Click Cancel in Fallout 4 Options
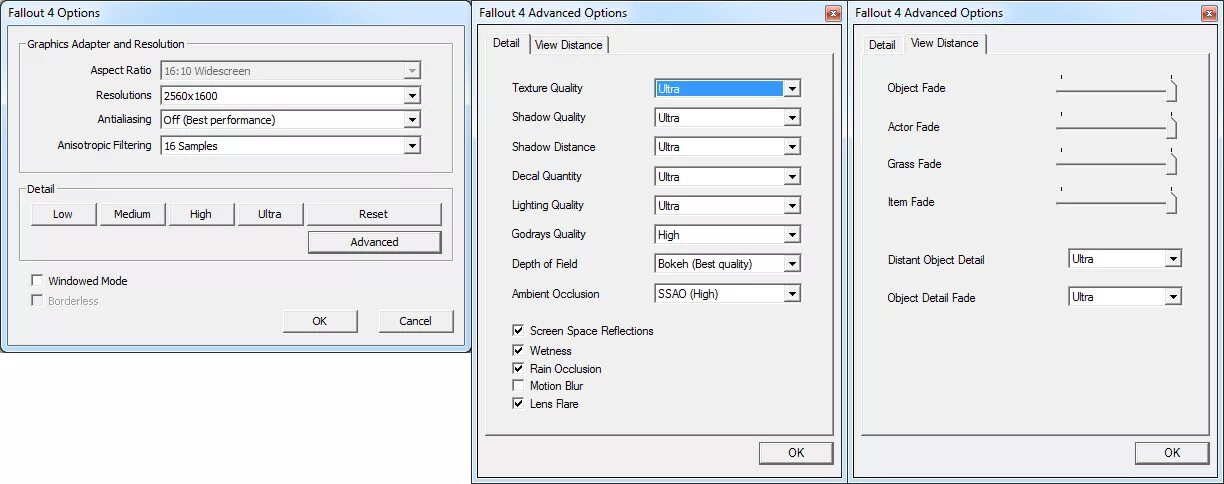The height and width of the screenshot is (484, 1224). pyautogui.click(x=416, y=321)
